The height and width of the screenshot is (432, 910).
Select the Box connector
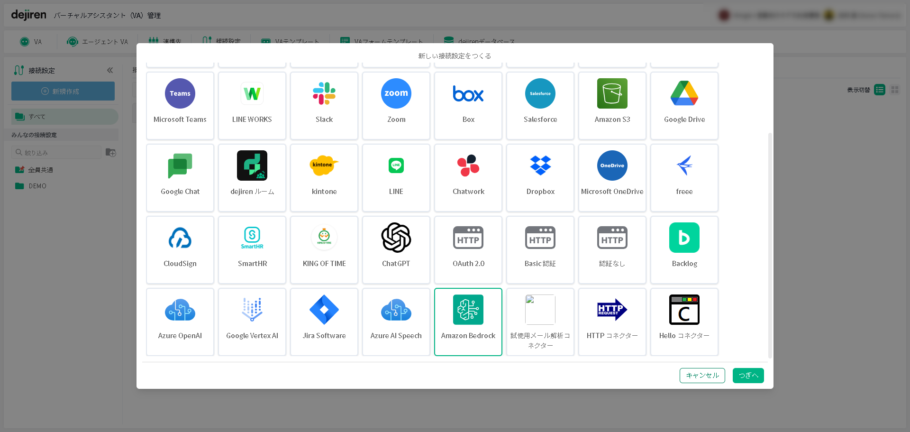[x=468, y=106]
